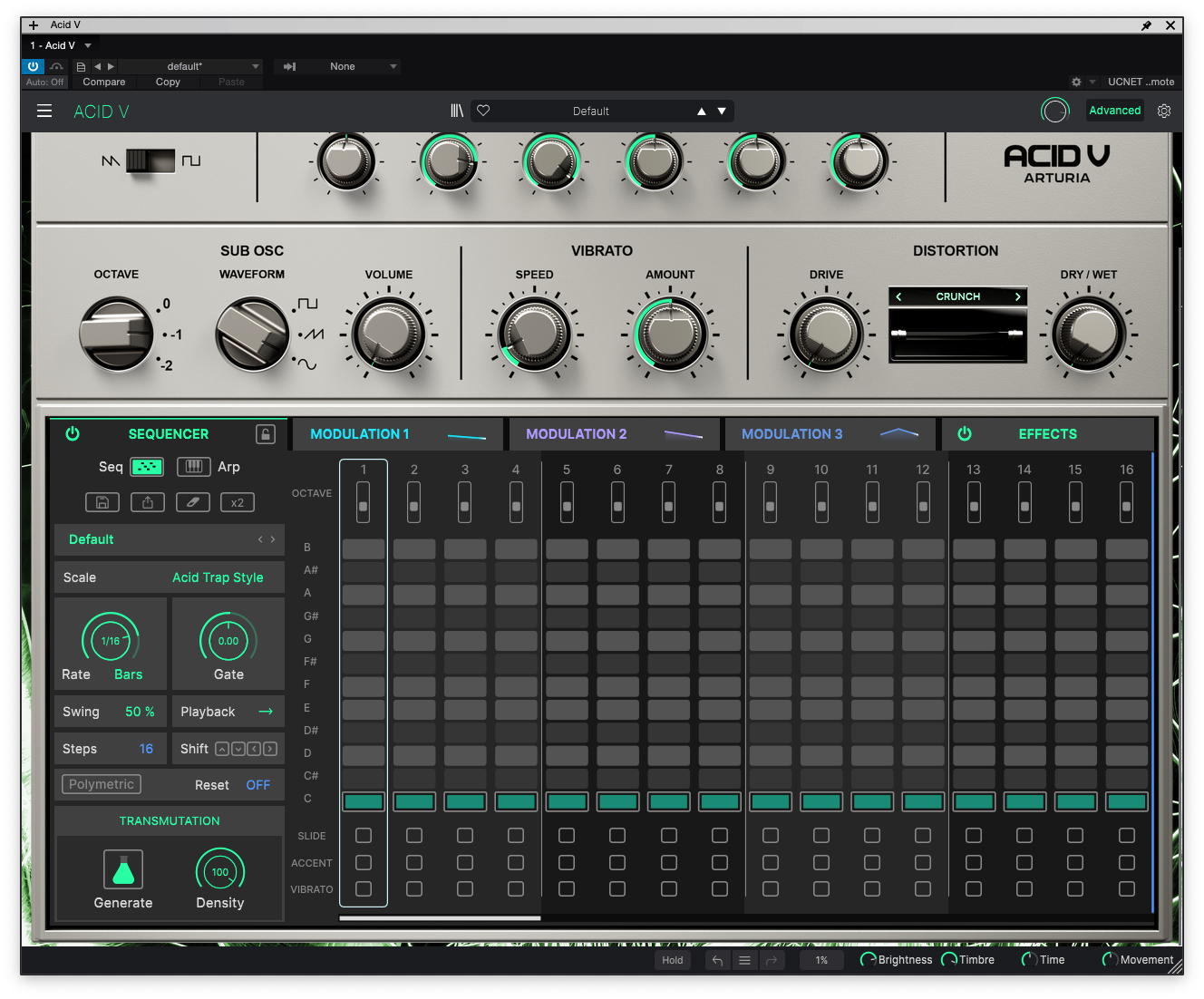Click the C note cell on step 8
The height and width of the screenshot is (999, 1204).
click(720, 801)
